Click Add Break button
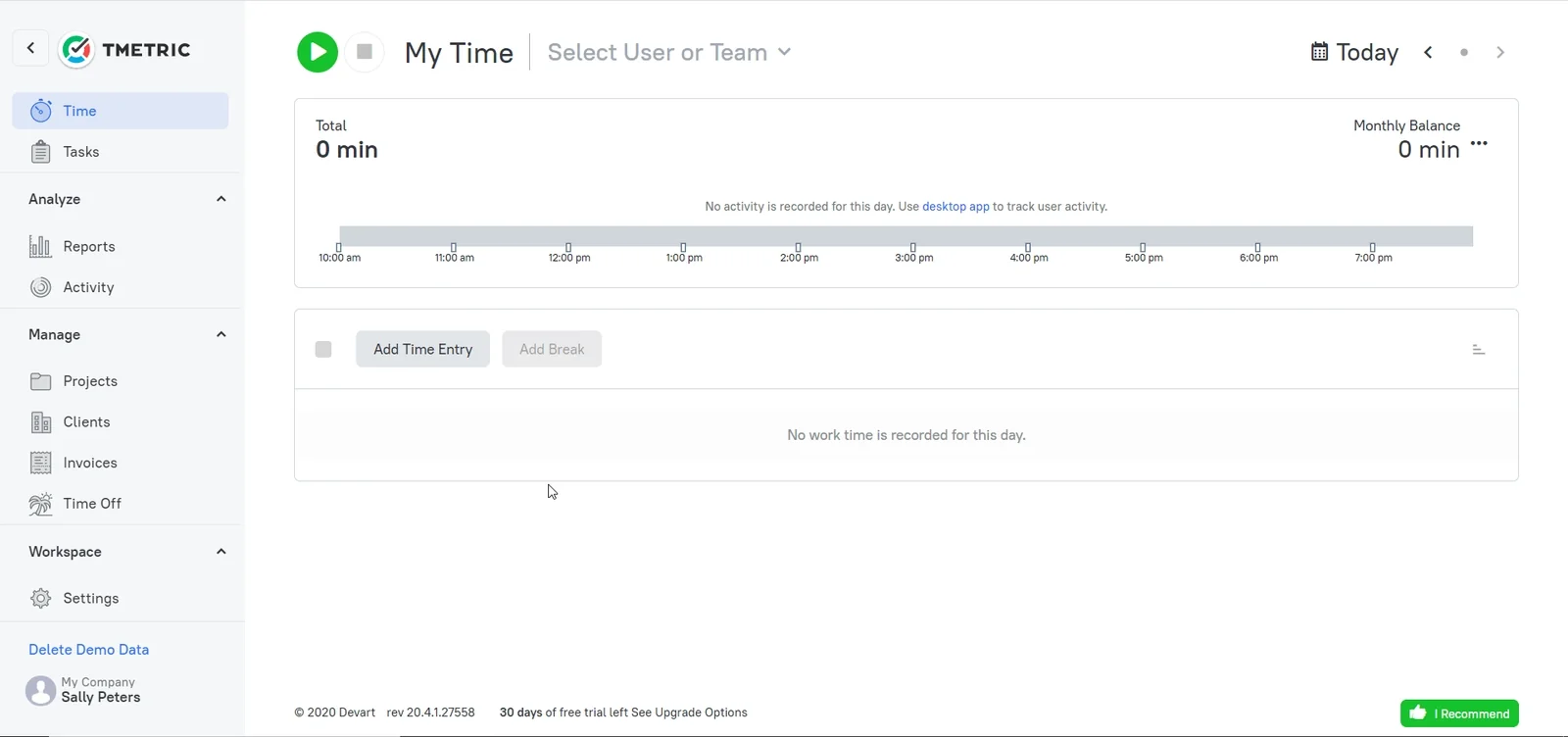 (552, 350)
